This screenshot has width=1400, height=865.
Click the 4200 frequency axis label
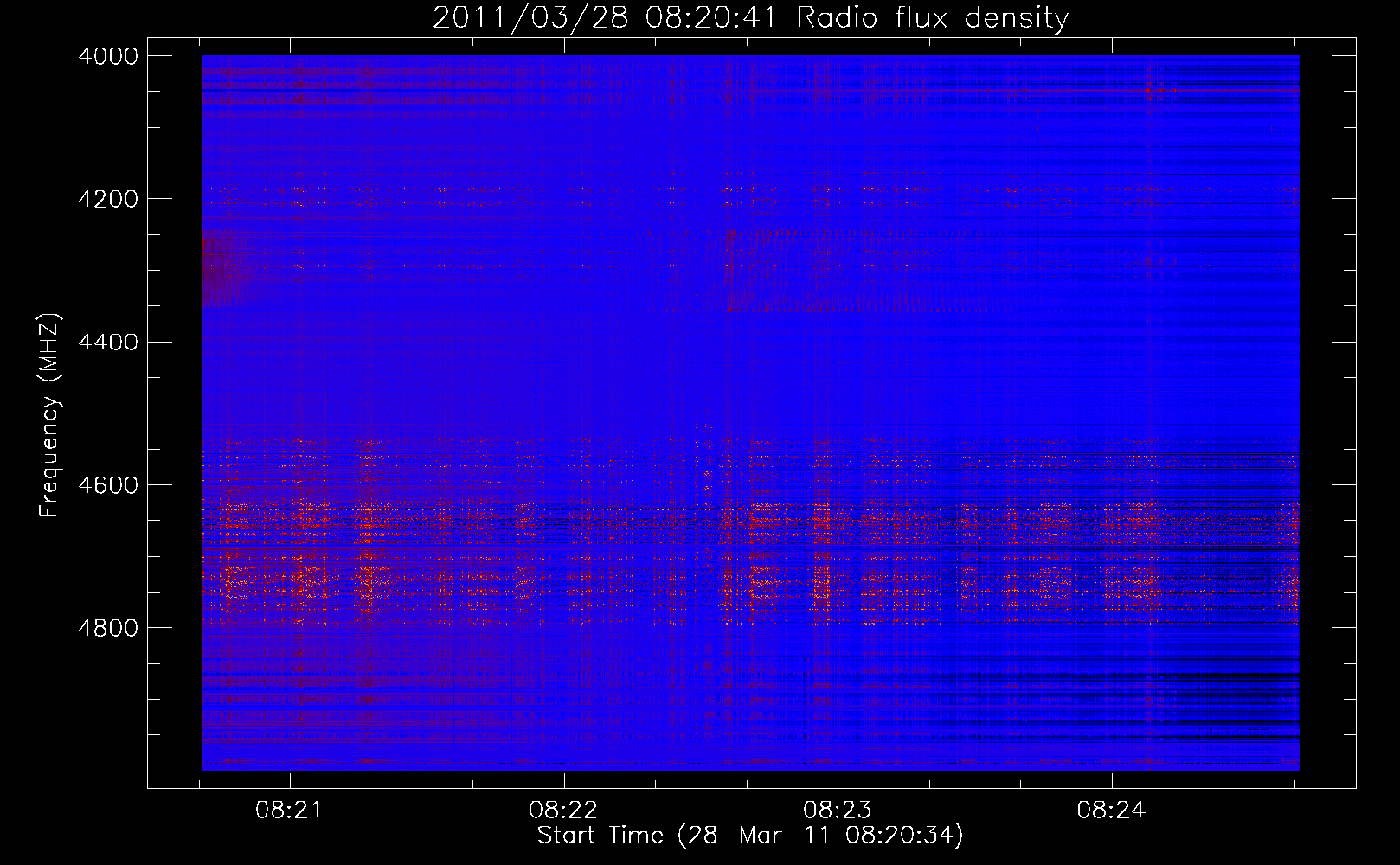108,199
